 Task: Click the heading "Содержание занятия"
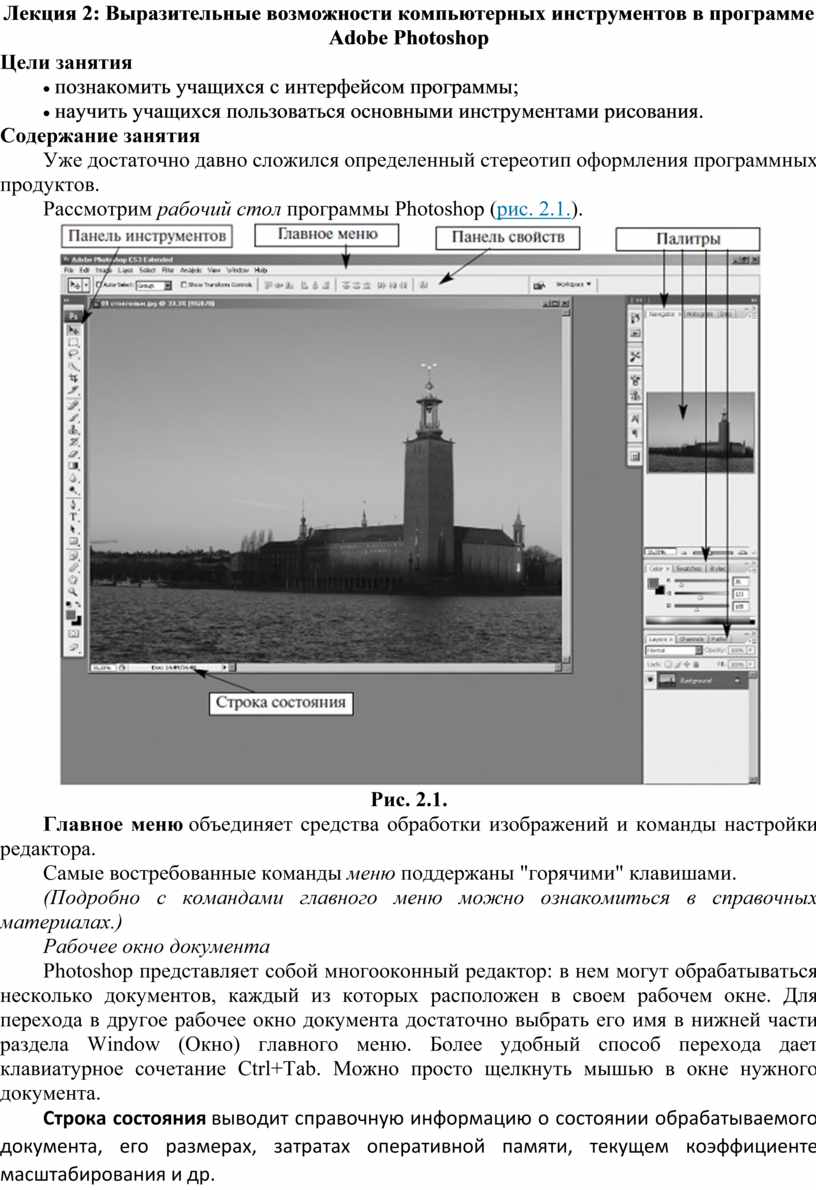100,136
